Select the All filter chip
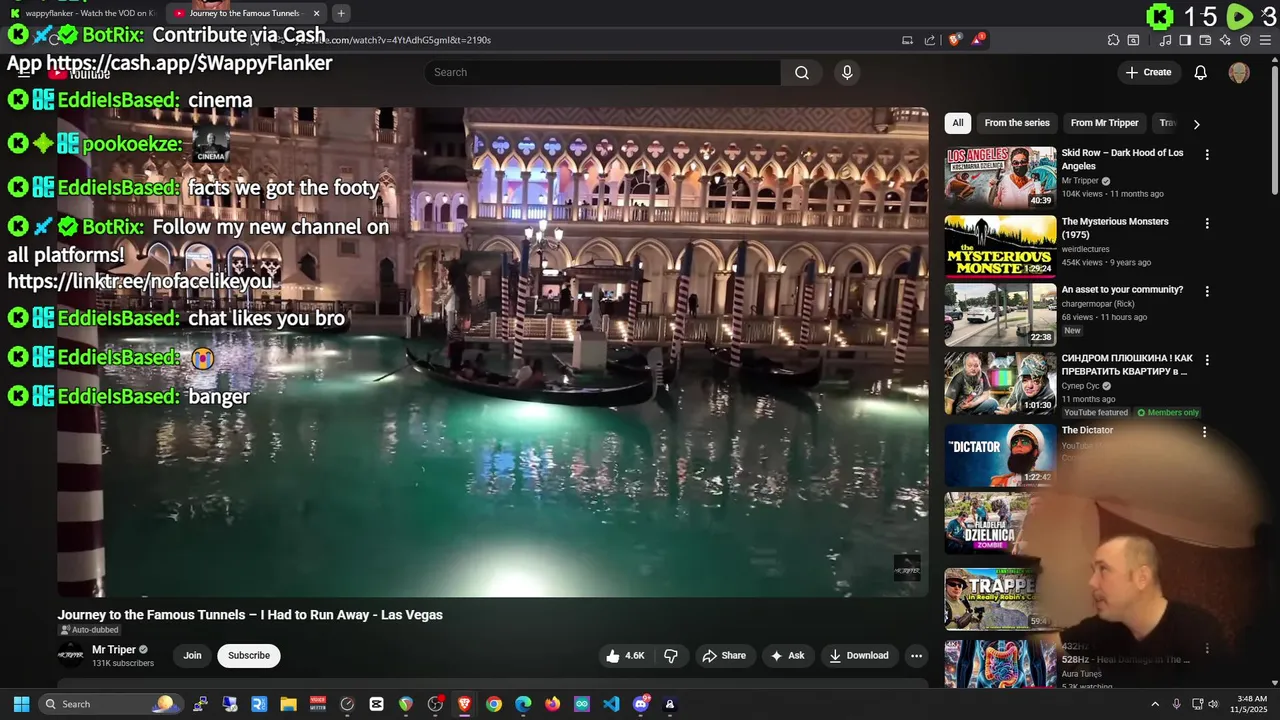The image size is (1280, 720). (x=958, y=123)
